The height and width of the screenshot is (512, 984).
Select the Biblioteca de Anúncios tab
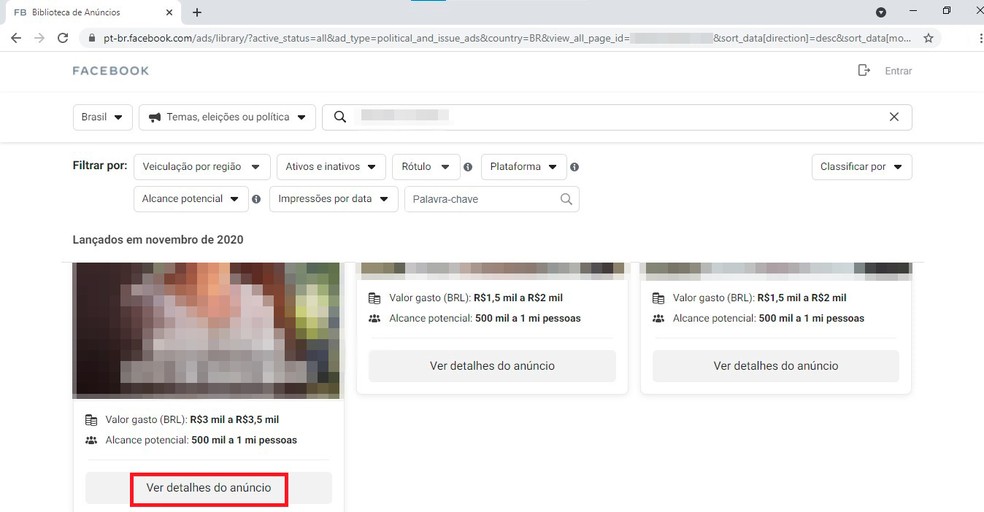click(93, 13)
